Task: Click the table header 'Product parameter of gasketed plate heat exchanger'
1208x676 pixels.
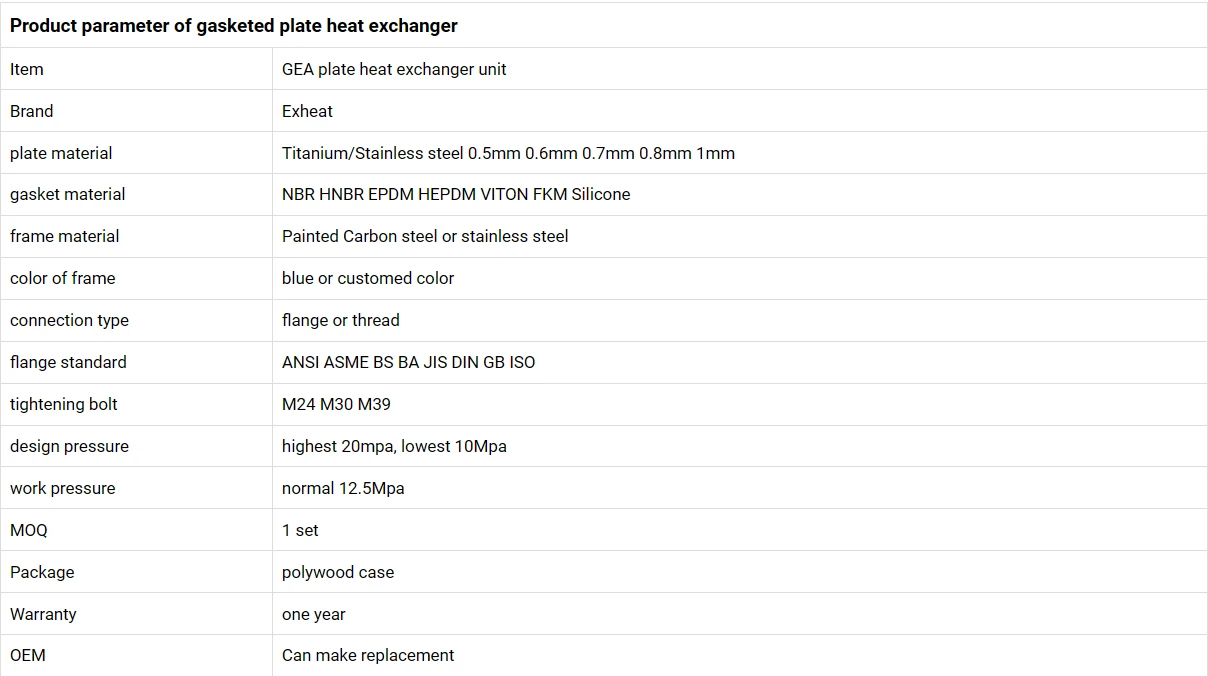Action: tap(234, 26)
